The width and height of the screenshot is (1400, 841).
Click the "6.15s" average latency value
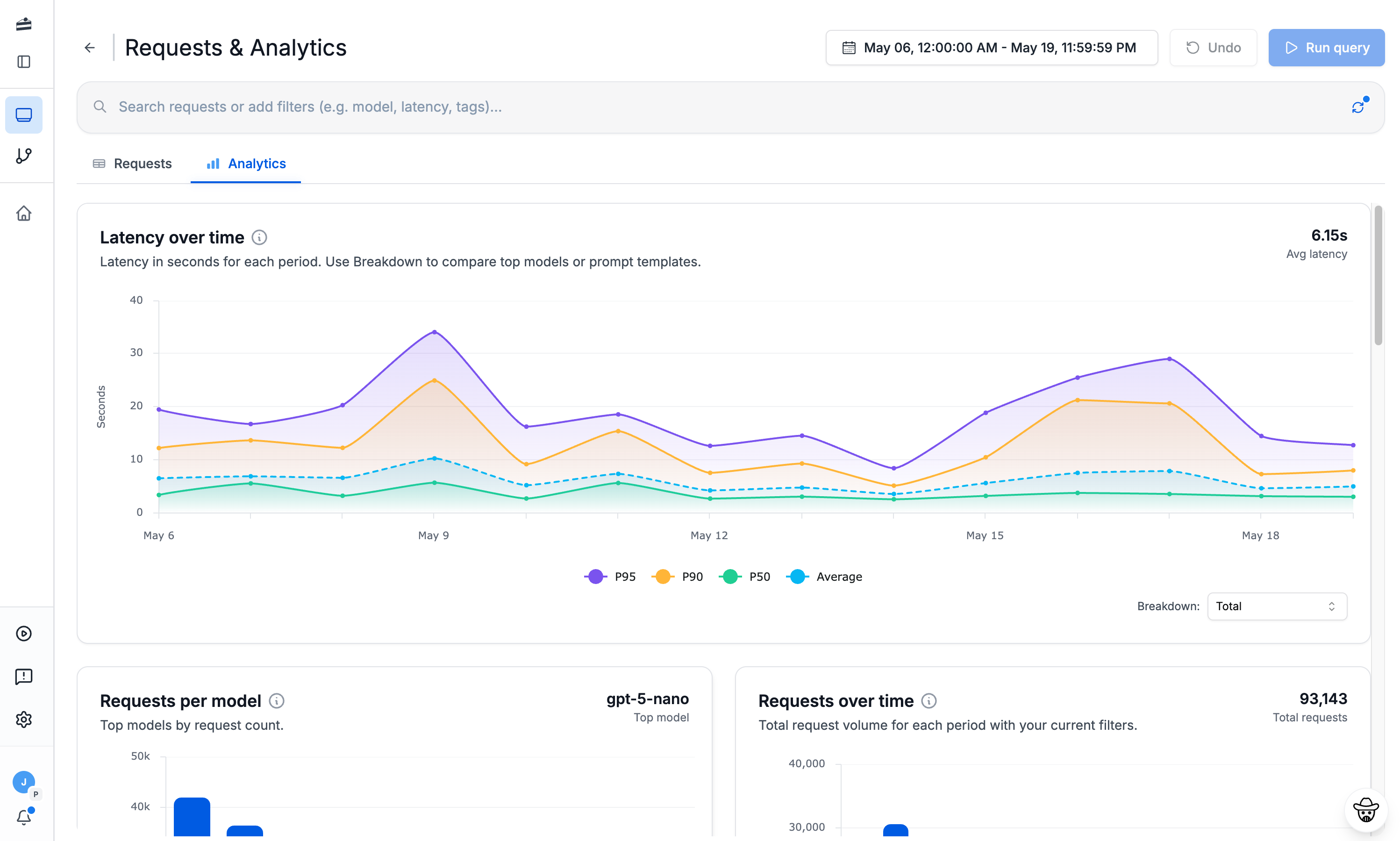tap(1329, 235)
